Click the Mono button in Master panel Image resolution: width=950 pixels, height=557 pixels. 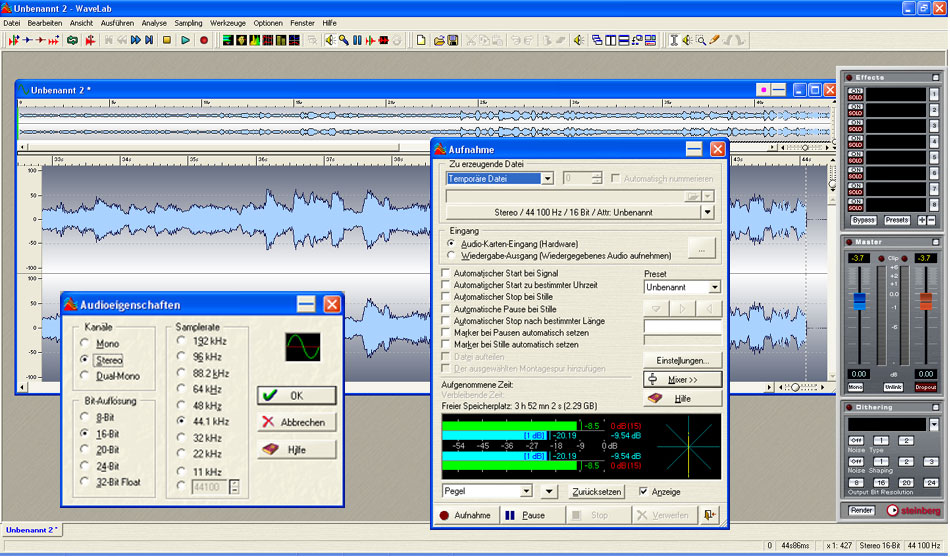click(855, 387)
